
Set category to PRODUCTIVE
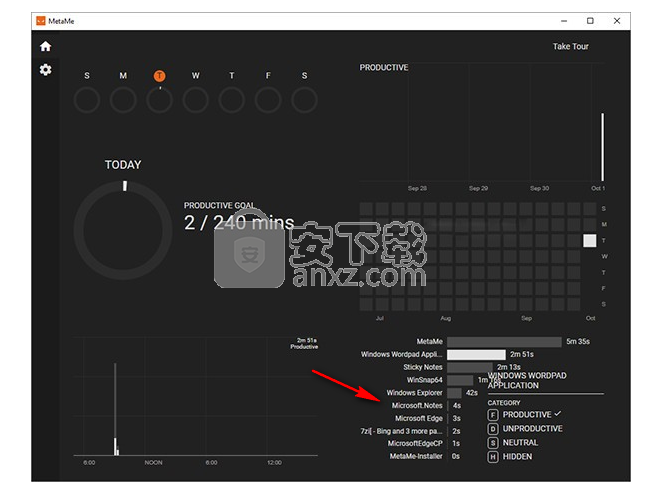527,415
